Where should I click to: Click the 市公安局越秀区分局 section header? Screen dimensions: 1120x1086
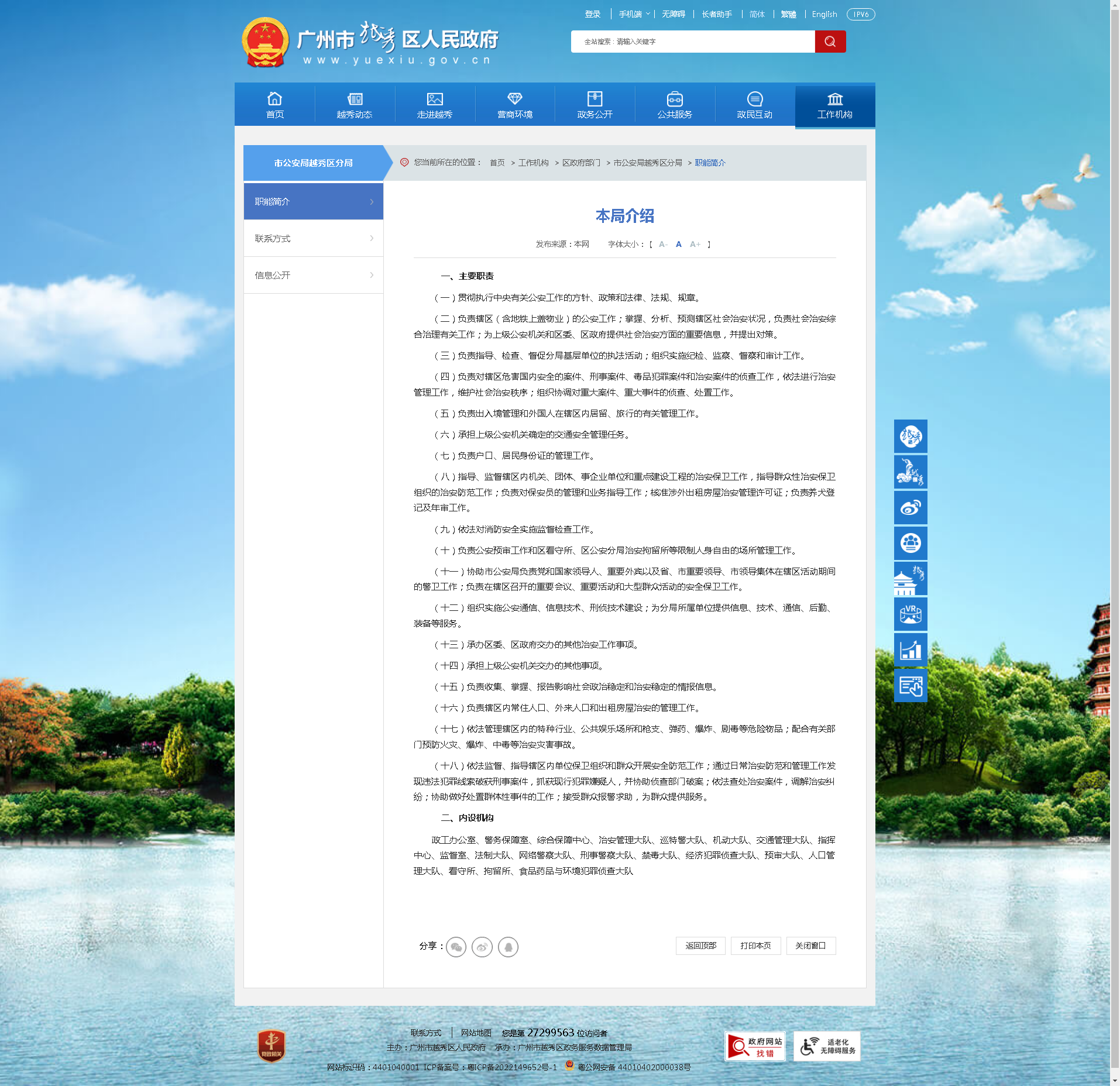pyautogui.click(x=314, y=163)
